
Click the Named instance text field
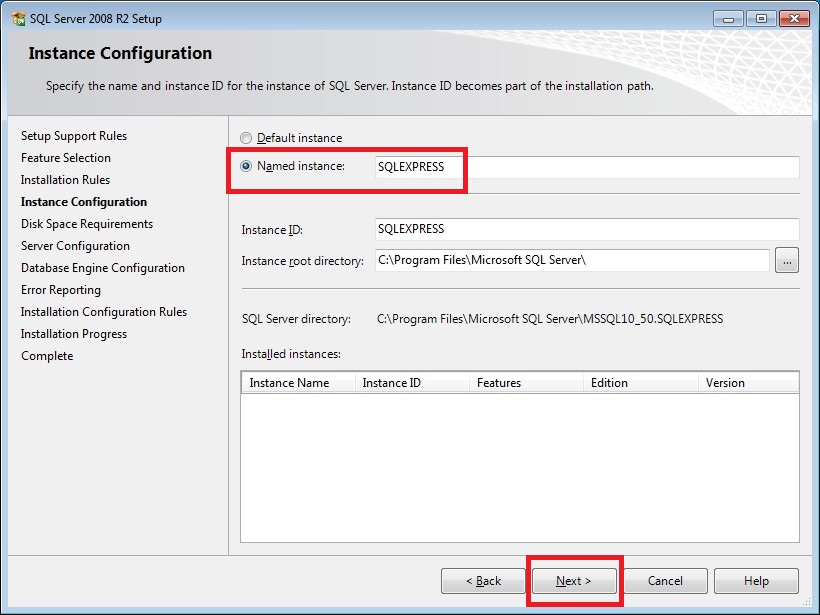pos(586,167)
